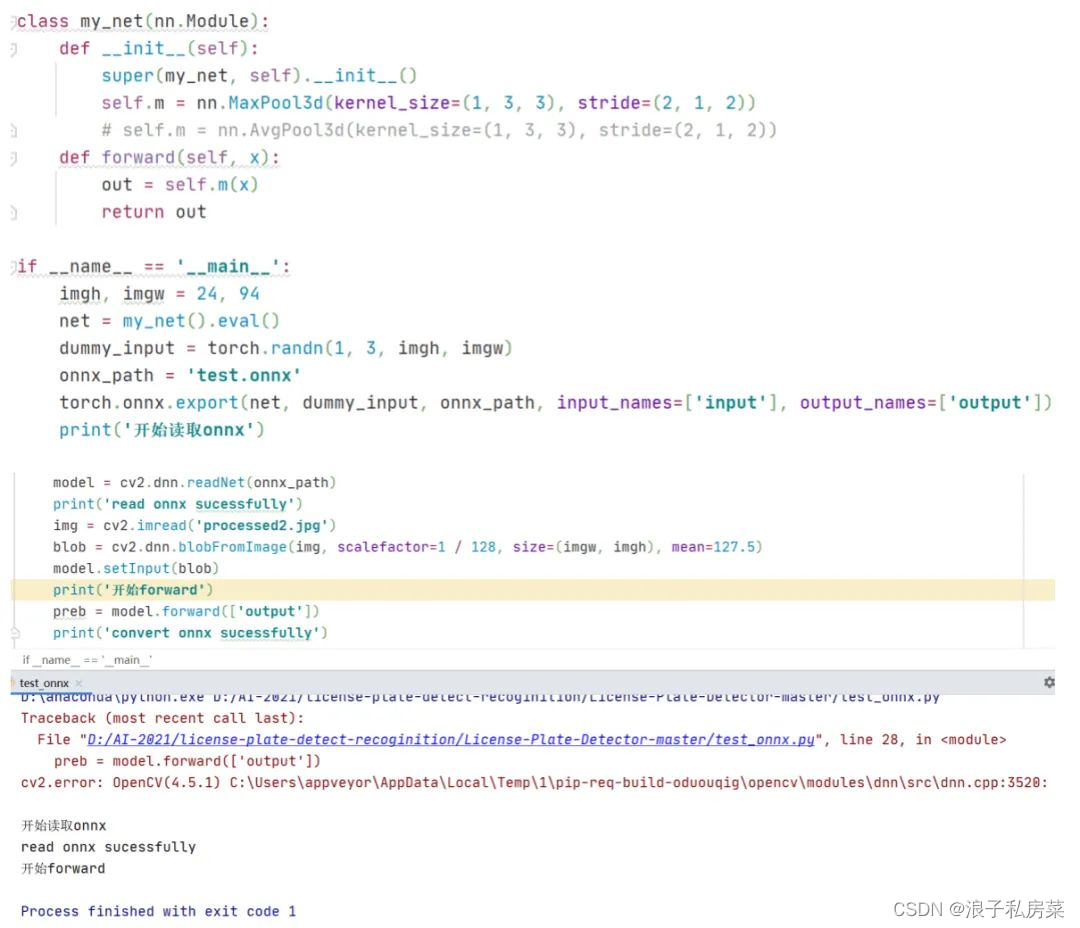The width and height of the screenshot is (1080, 928).
Task: Click print('read onnx sucessfully') in editor
Action: tap(178, 504)
